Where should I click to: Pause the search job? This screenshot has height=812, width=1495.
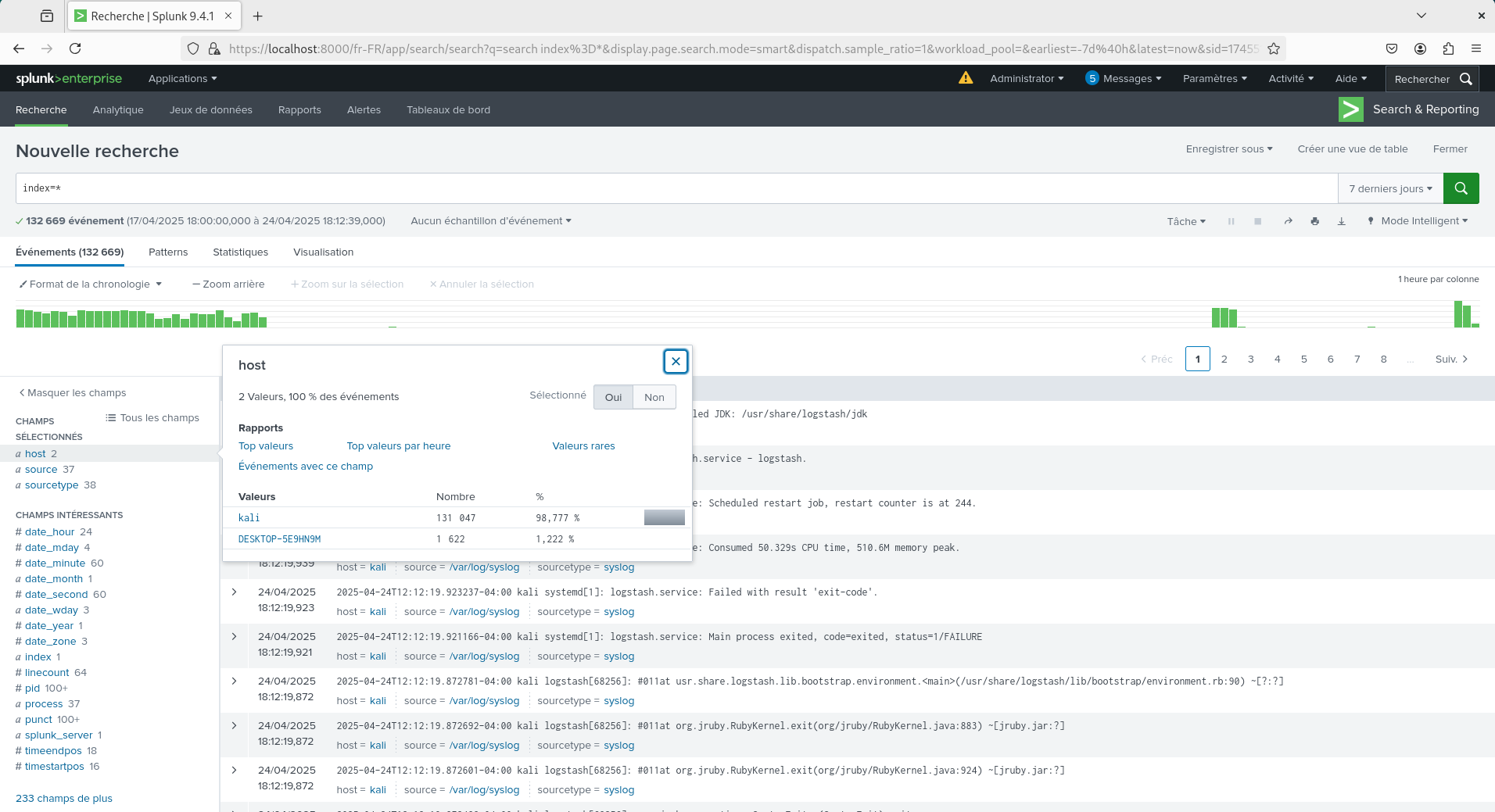click(x=1231, y=221)
